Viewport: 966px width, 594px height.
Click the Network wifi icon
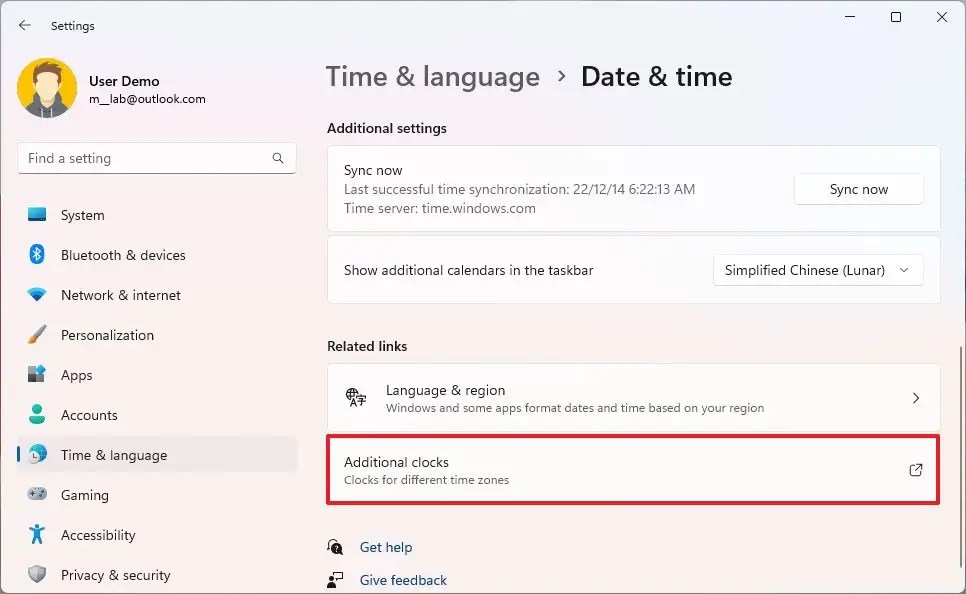click(x=37, y=295)
